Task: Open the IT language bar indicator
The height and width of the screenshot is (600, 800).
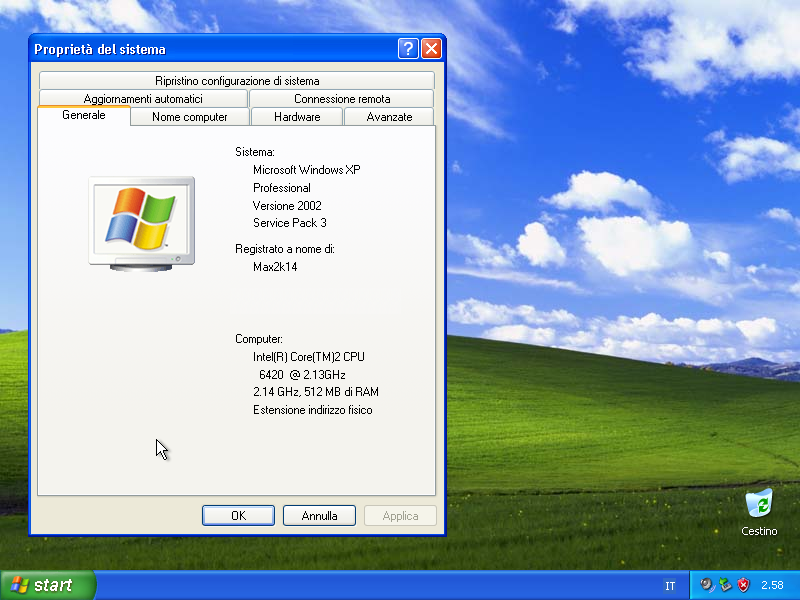Action: 670,586
